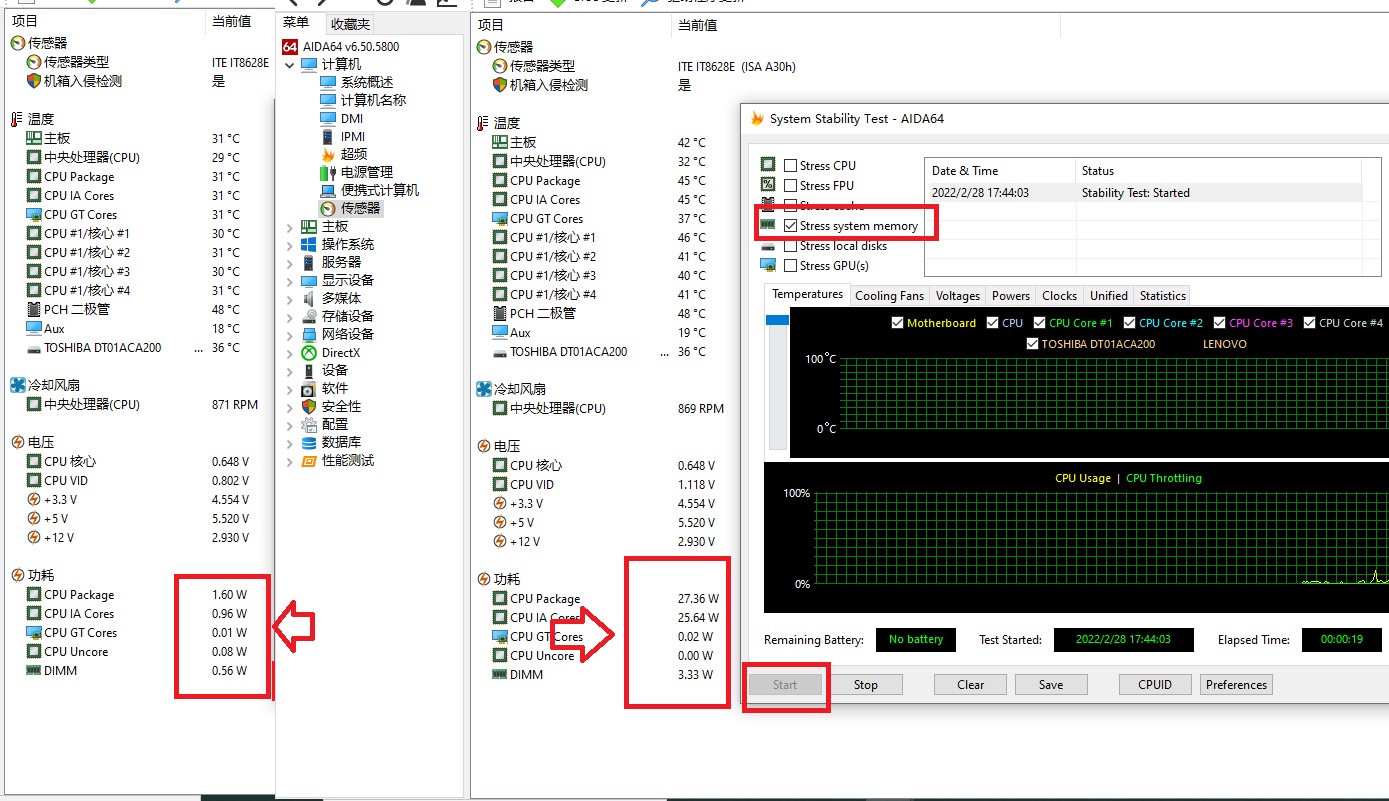The height and width of the screenshot is (801, 1389).
Task: Toggle the Motherboard temperature graph checkbox
Action: pyautogui.click(x=897, y=323)
